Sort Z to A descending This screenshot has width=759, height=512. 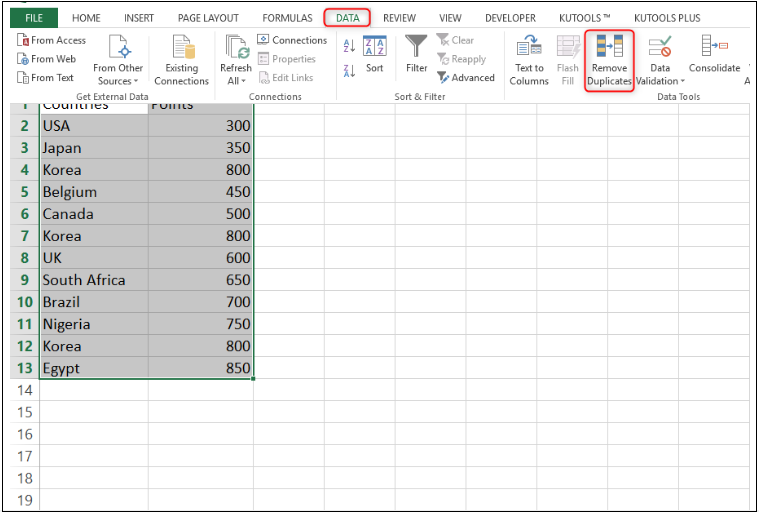point(349,70)
